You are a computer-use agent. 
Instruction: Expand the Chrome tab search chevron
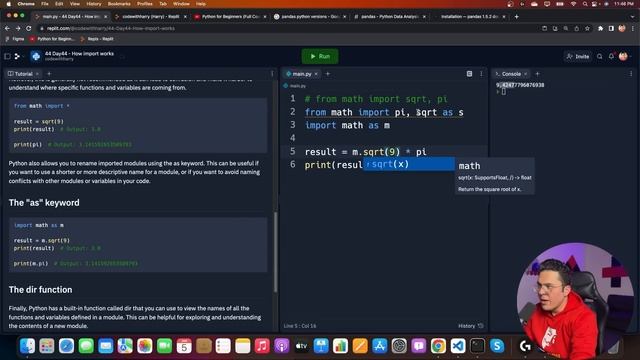point(633,17)
